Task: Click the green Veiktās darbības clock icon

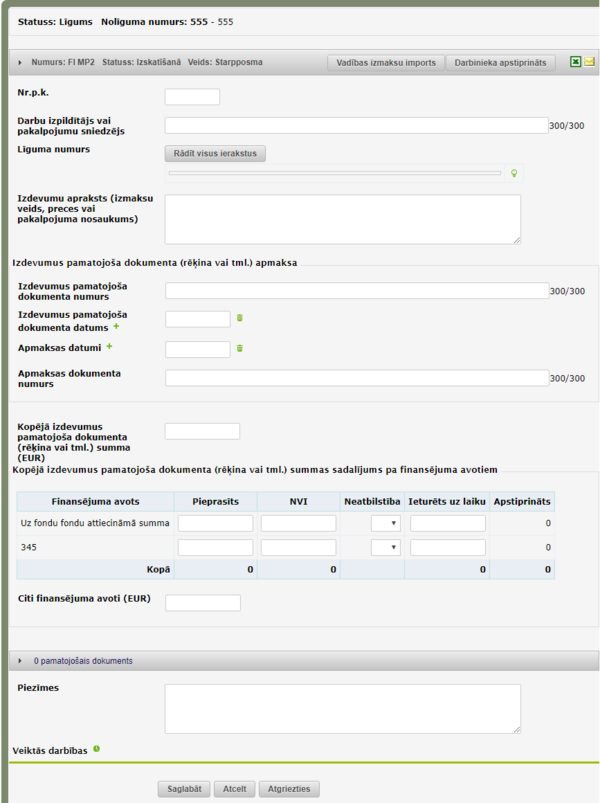Action: tap(96, 749)
